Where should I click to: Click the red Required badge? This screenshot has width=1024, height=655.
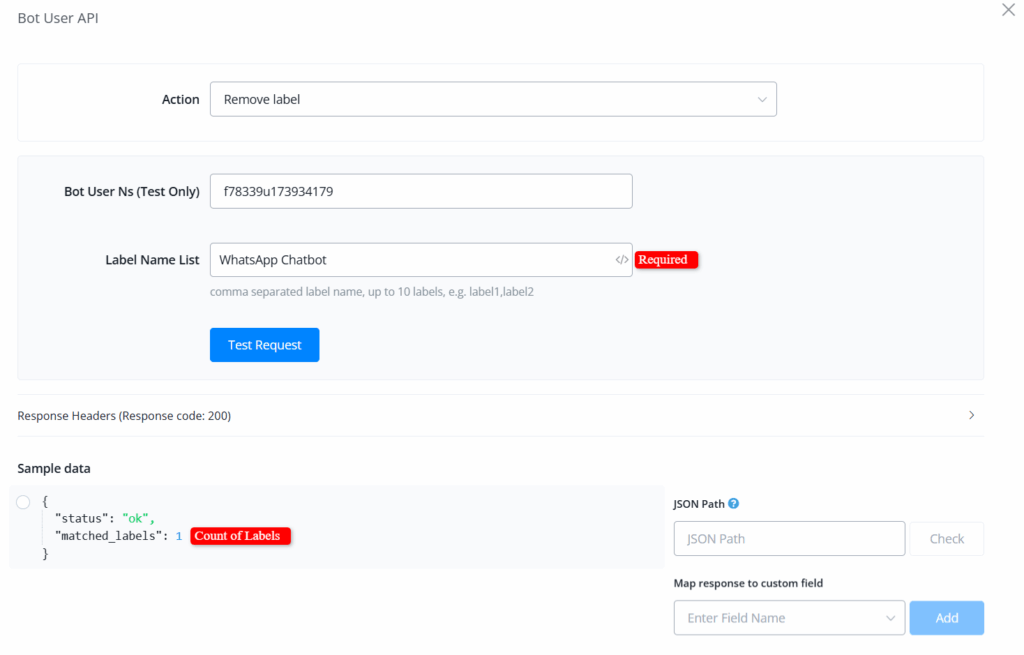(x=665, y=260)
